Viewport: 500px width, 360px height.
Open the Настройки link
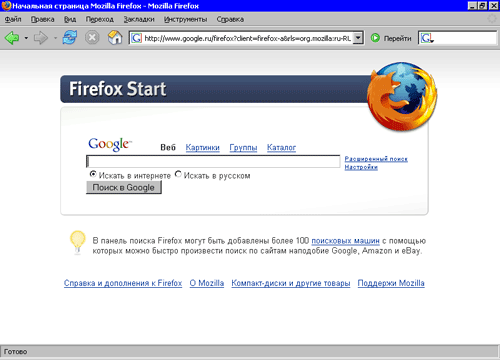361,167
